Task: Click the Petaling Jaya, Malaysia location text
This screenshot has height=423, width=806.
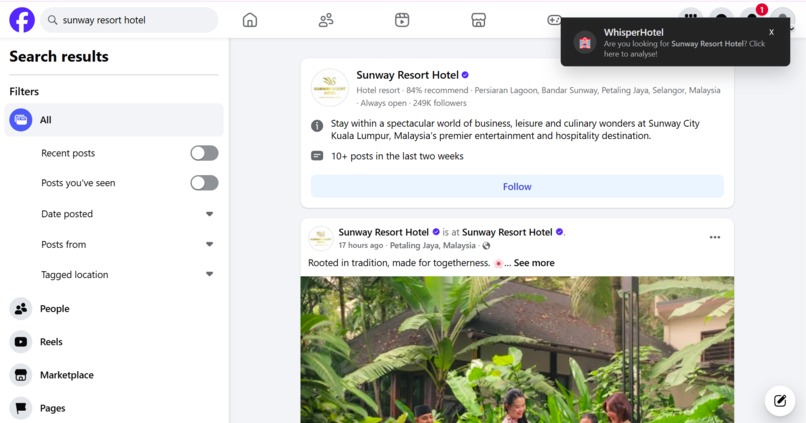Action: click(432, 246)
